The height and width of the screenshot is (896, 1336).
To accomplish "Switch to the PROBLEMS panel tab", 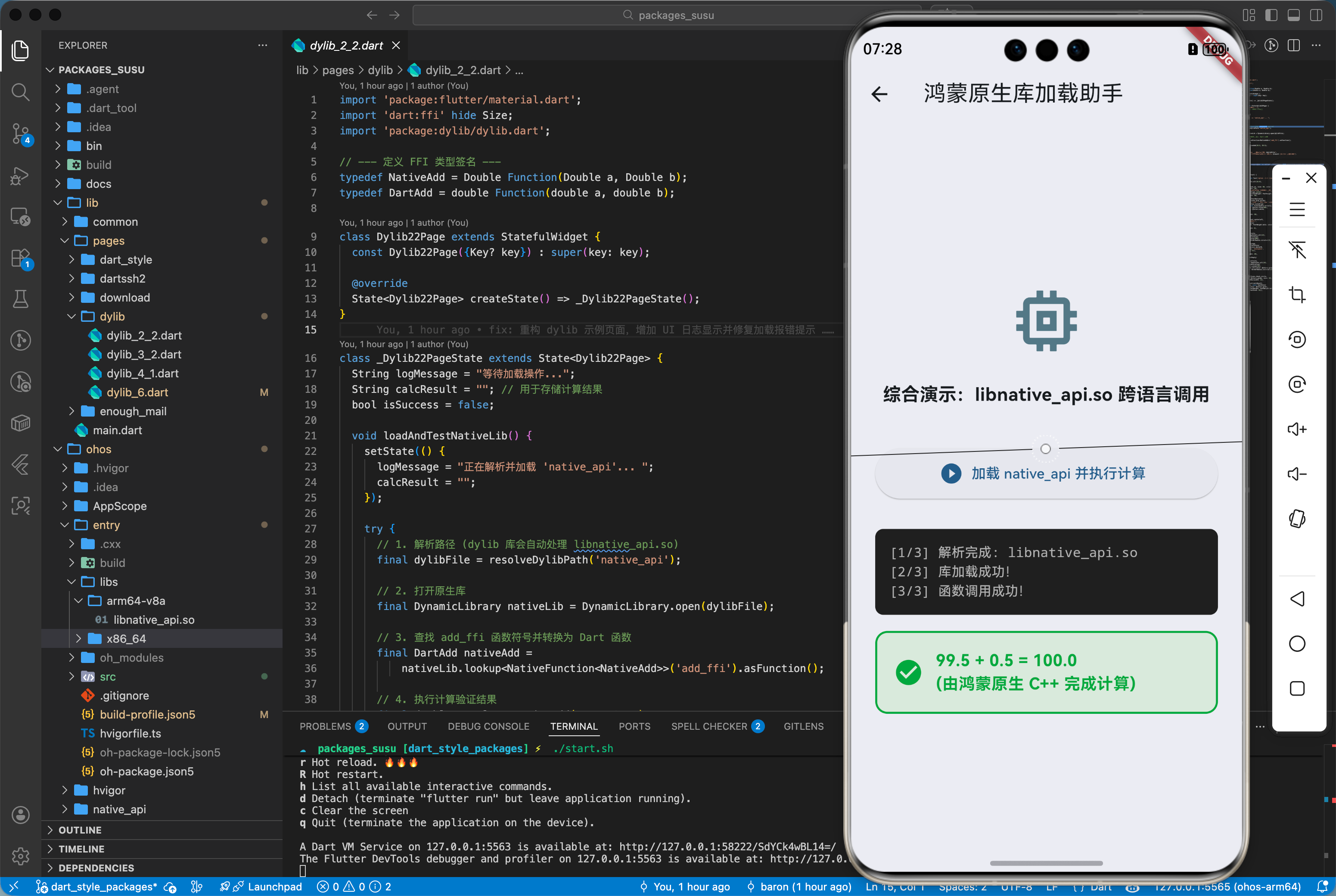I will coord(325,726).
